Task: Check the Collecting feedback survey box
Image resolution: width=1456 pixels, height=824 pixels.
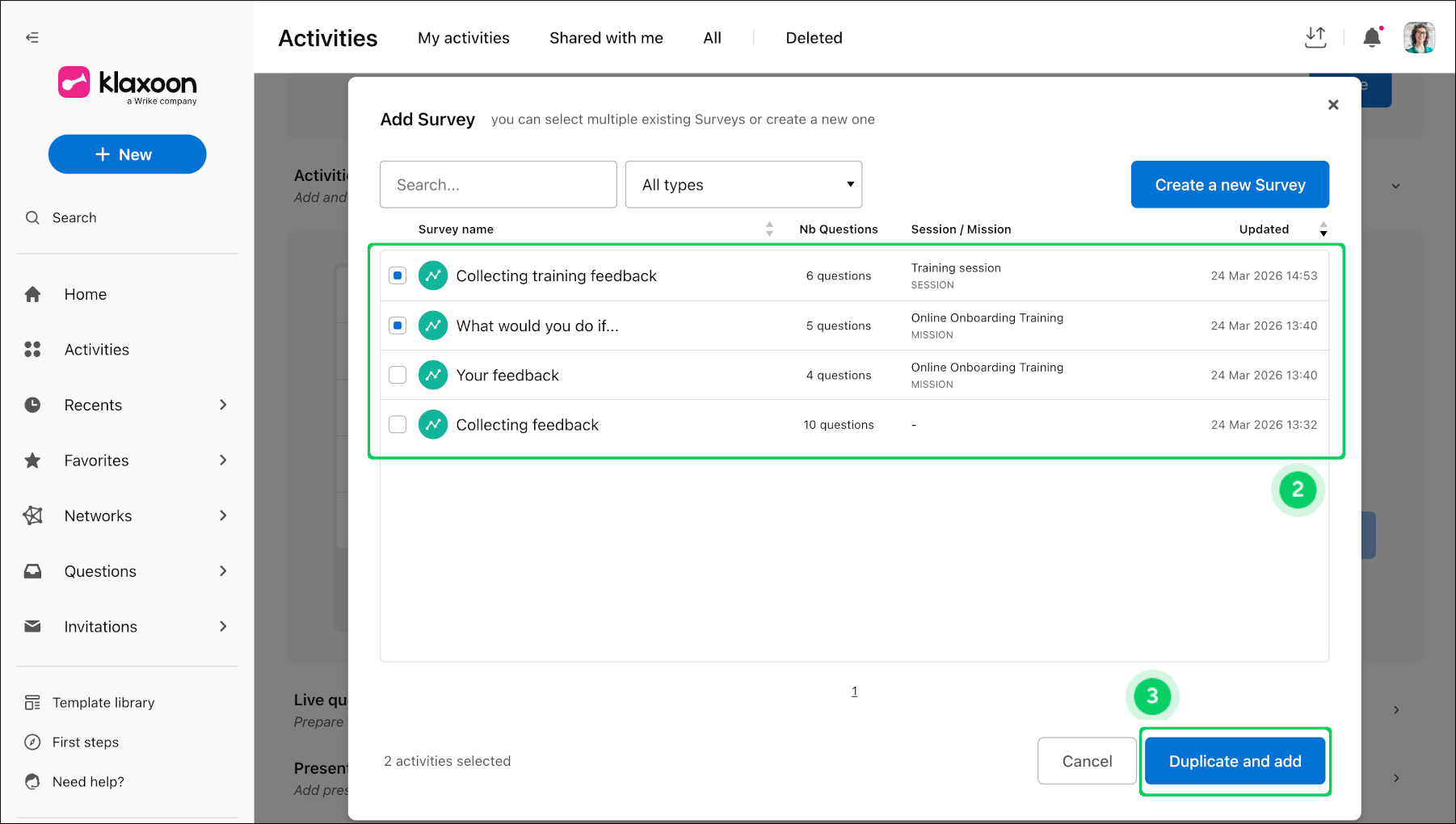Action: point(398,424)
